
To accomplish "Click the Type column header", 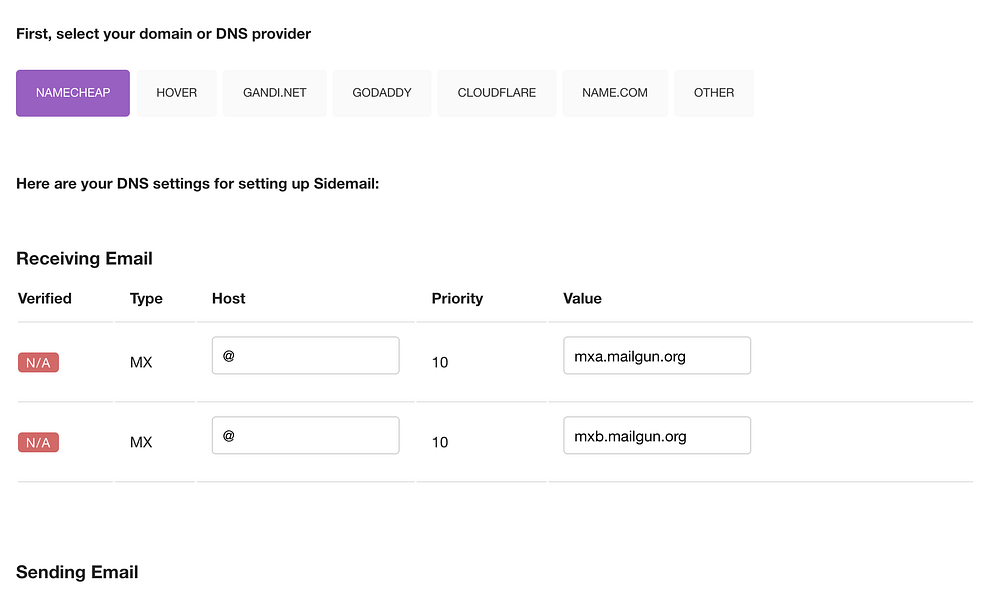I will click(146, 299).
